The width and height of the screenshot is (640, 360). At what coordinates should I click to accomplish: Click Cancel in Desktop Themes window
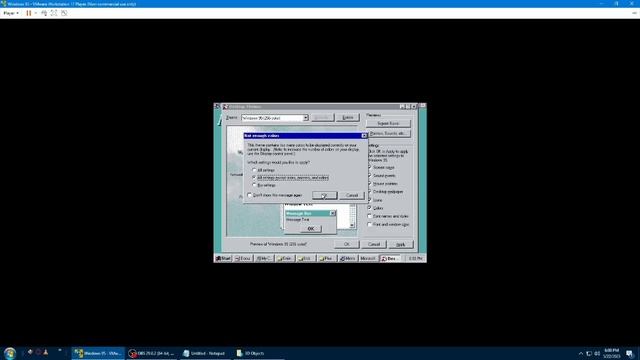(x=373, y=244)
